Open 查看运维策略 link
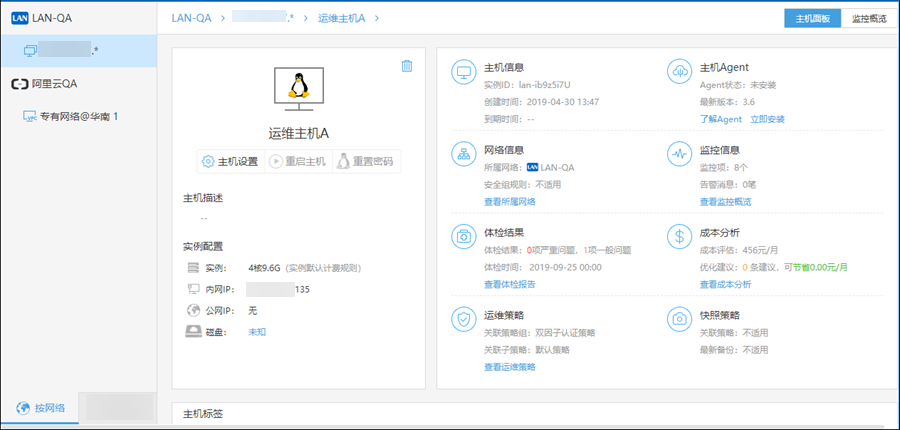Viewport: 900px width, 430px height. pos(509,367)
